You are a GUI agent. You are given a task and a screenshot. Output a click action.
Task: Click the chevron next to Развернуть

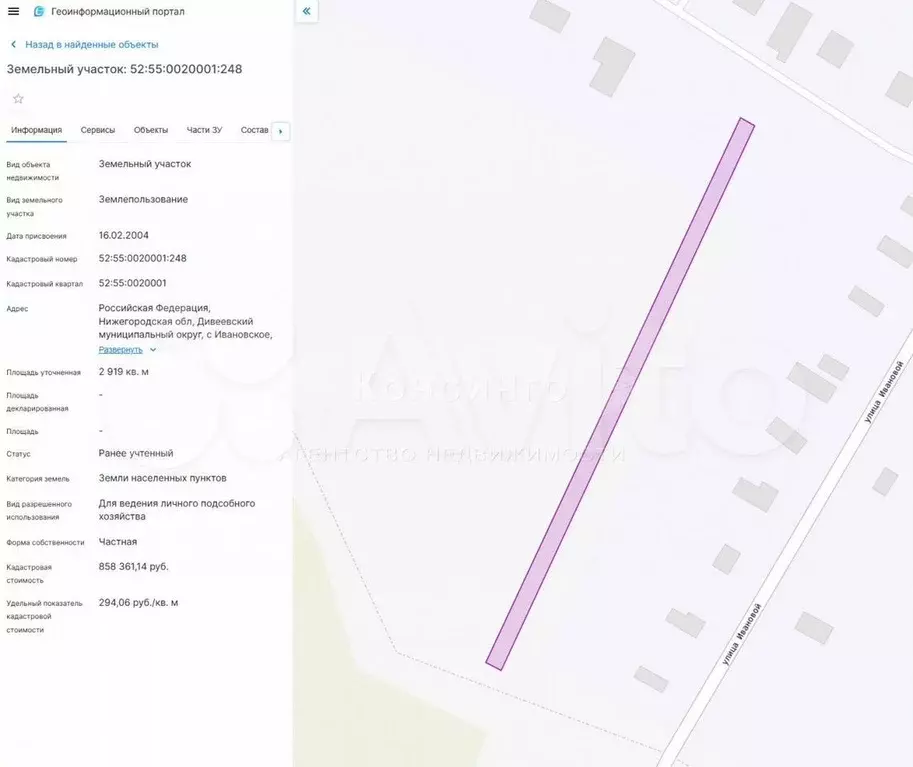point(153,350)
